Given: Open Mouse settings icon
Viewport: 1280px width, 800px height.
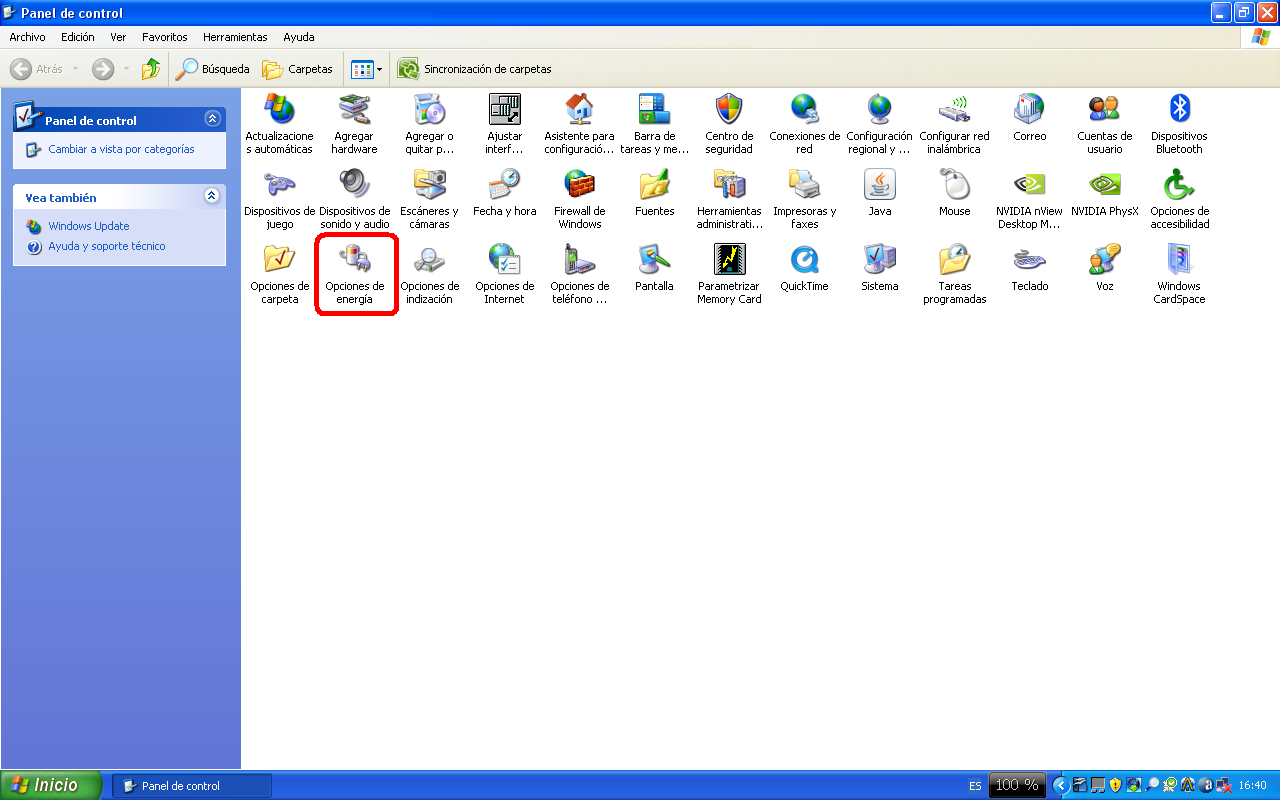Looking at the screenshot, I should pyautogui.click(x=955, y=193).
